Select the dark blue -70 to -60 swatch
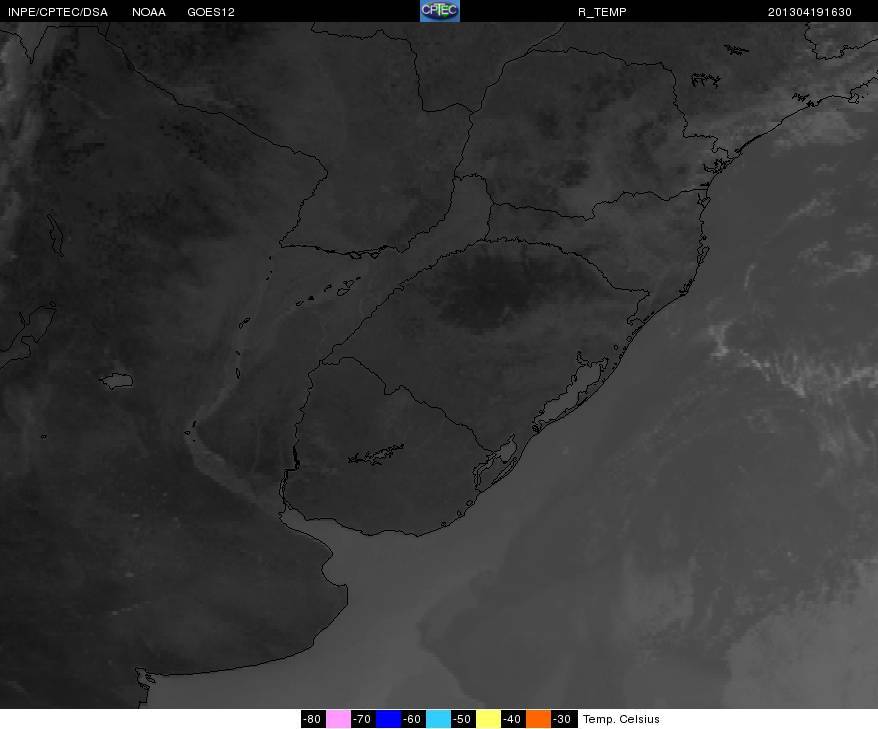The height and width of the screenshot is (729, 878). (x=388, y=719)
